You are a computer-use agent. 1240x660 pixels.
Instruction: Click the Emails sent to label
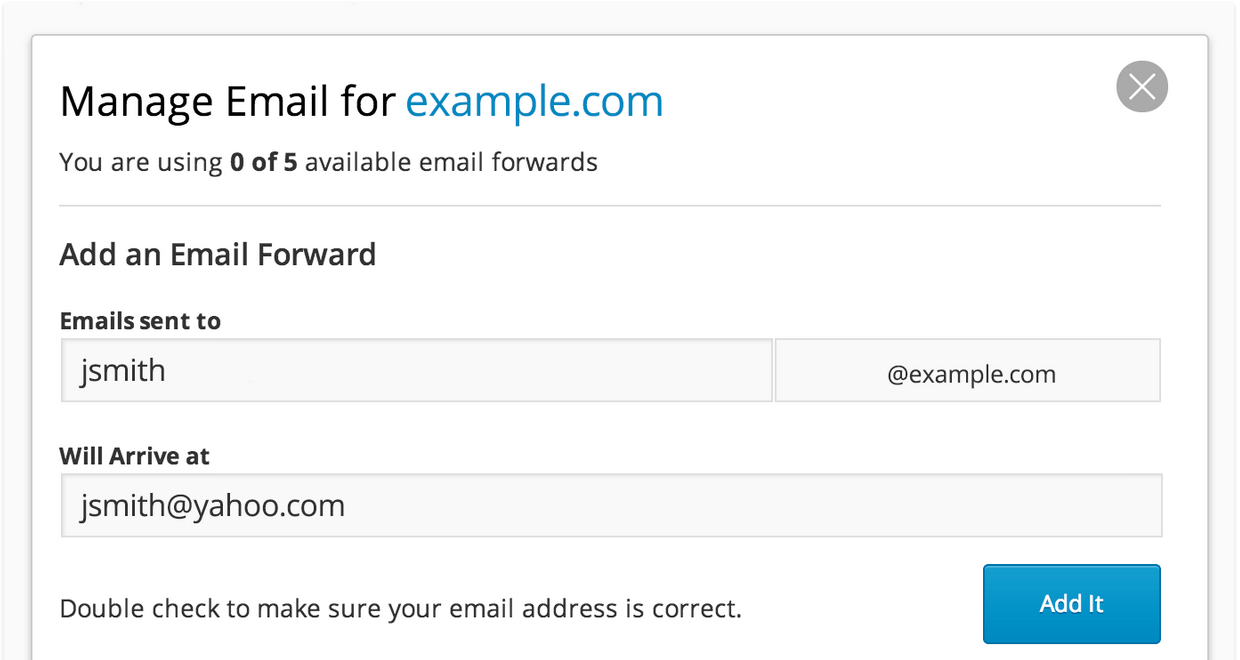click(x=140, y=321)
